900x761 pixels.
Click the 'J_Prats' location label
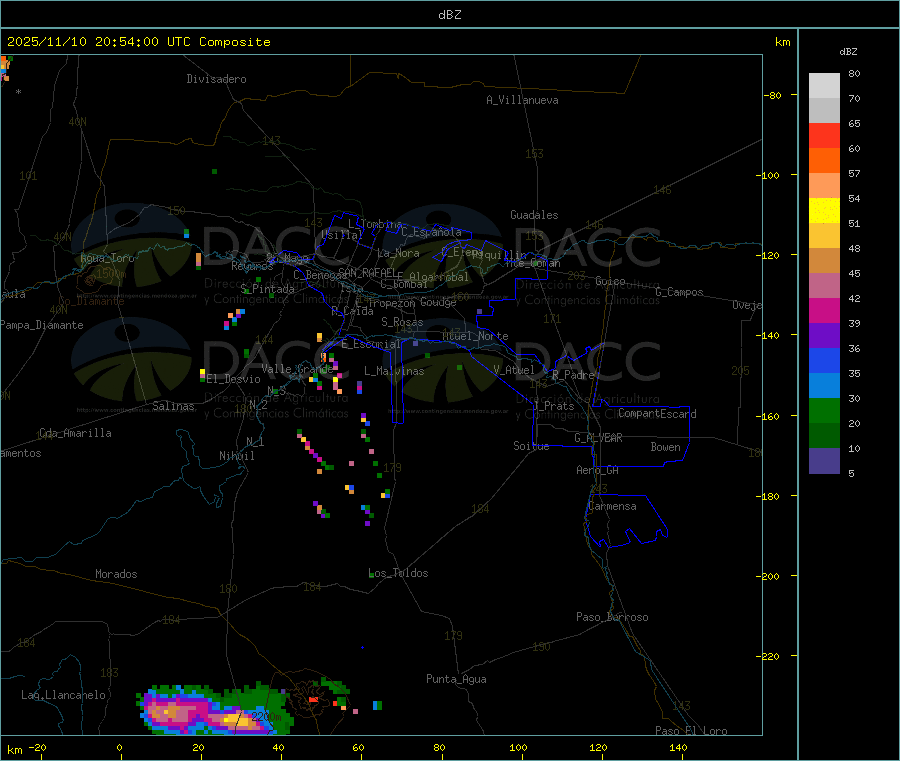point(553,406)
